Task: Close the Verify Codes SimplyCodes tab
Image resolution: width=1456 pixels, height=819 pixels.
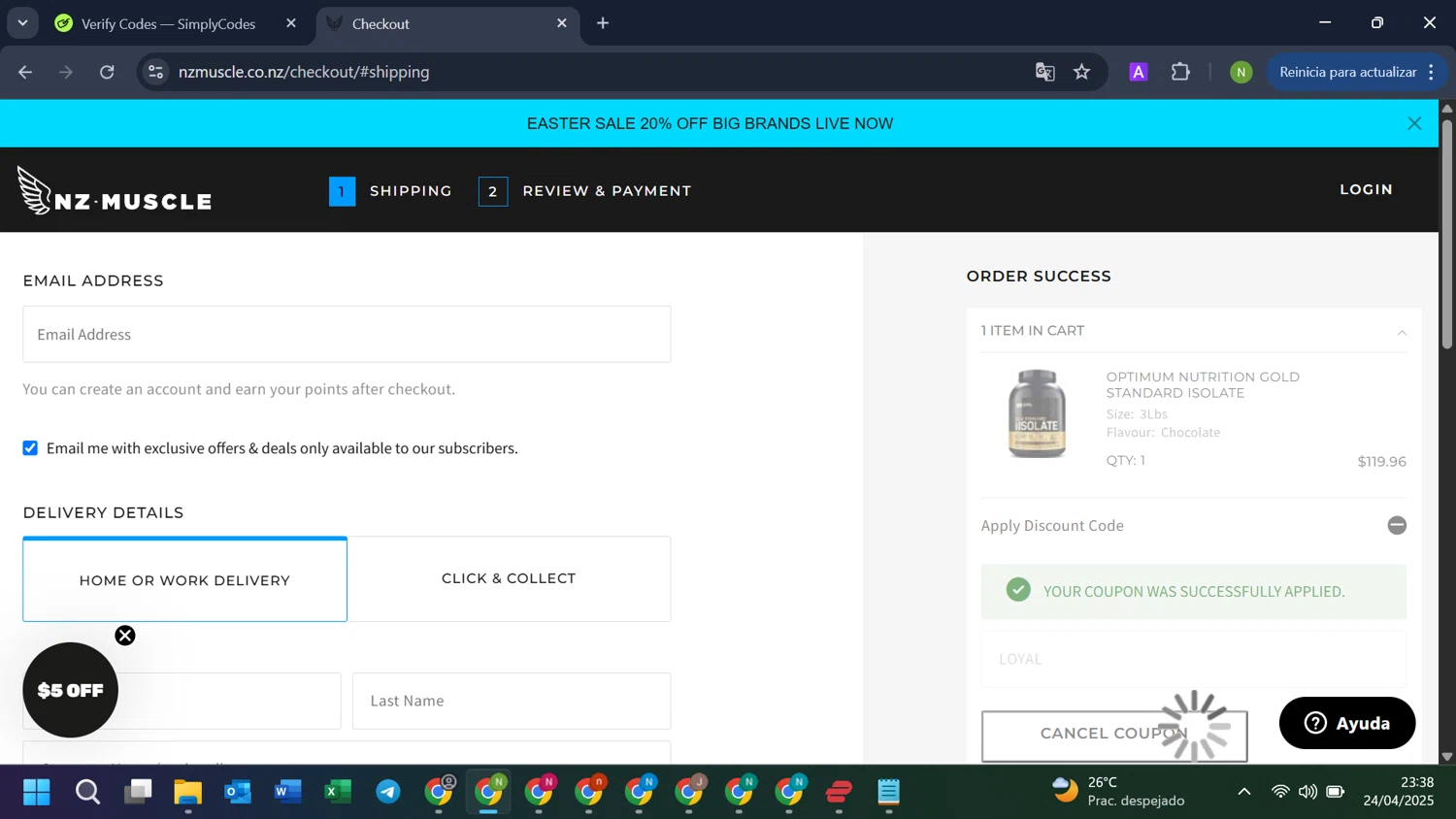Action: [291, 23]
